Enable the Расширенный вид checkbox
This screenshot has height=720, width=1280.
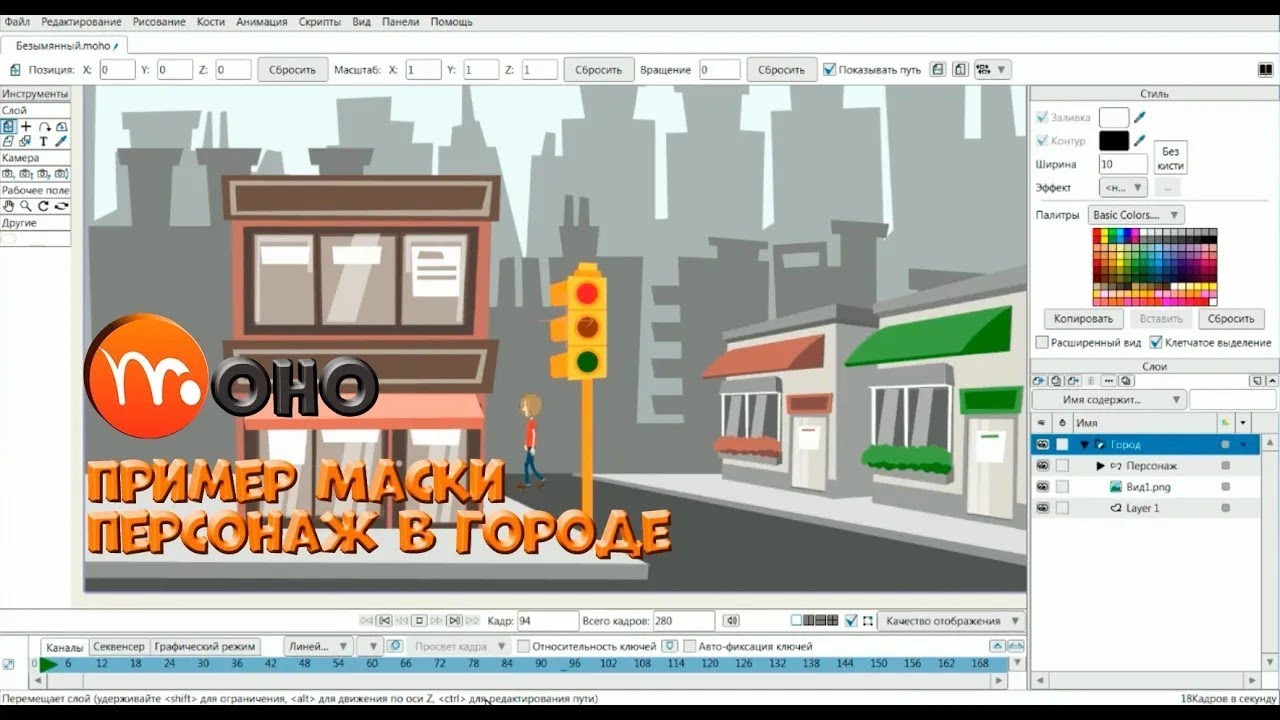pyautogui.click(x=1042, y=343)
